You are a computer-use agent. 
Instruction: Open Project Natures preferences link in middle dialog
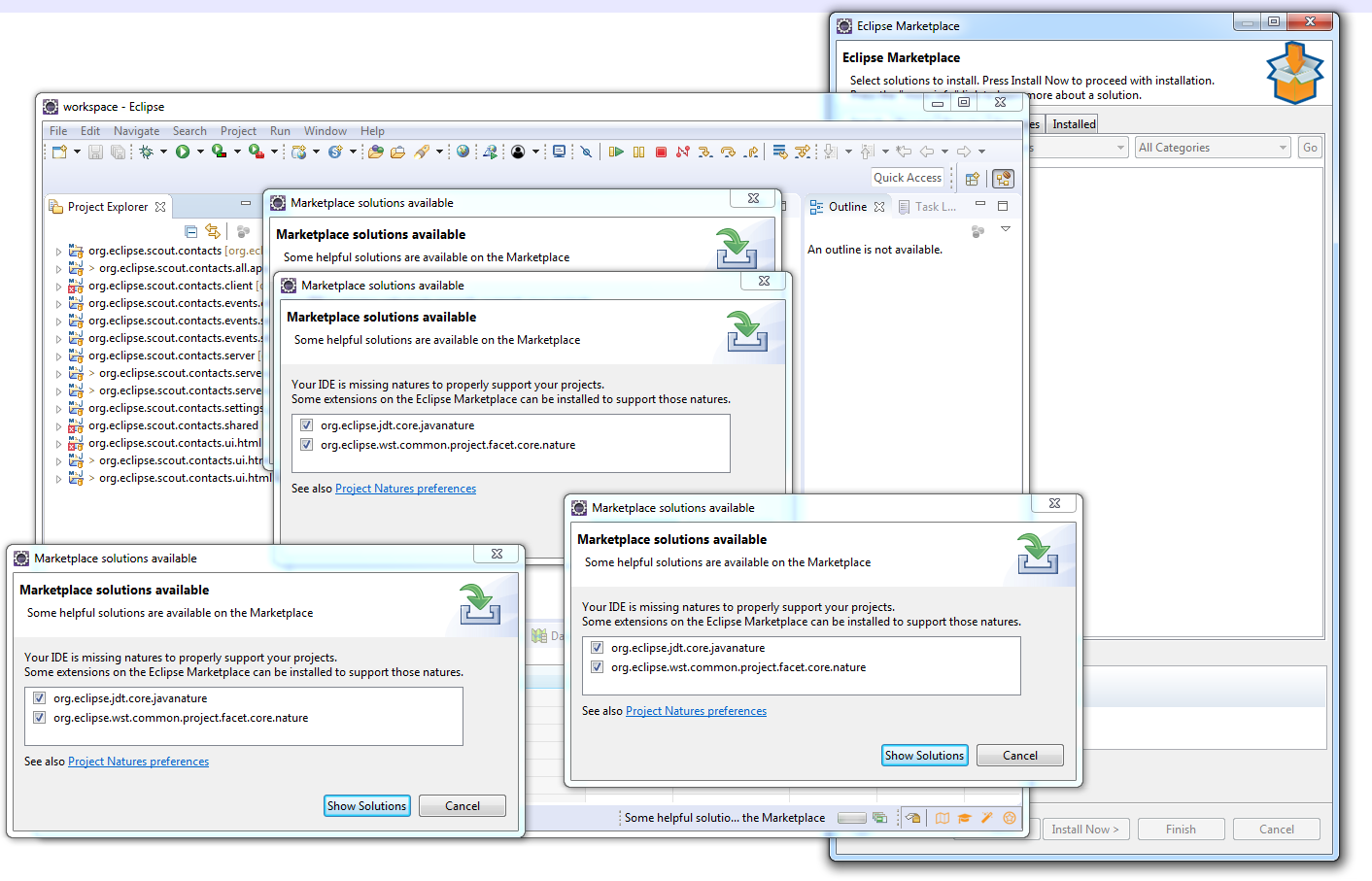pyautogui.click(x=405, y=489)
